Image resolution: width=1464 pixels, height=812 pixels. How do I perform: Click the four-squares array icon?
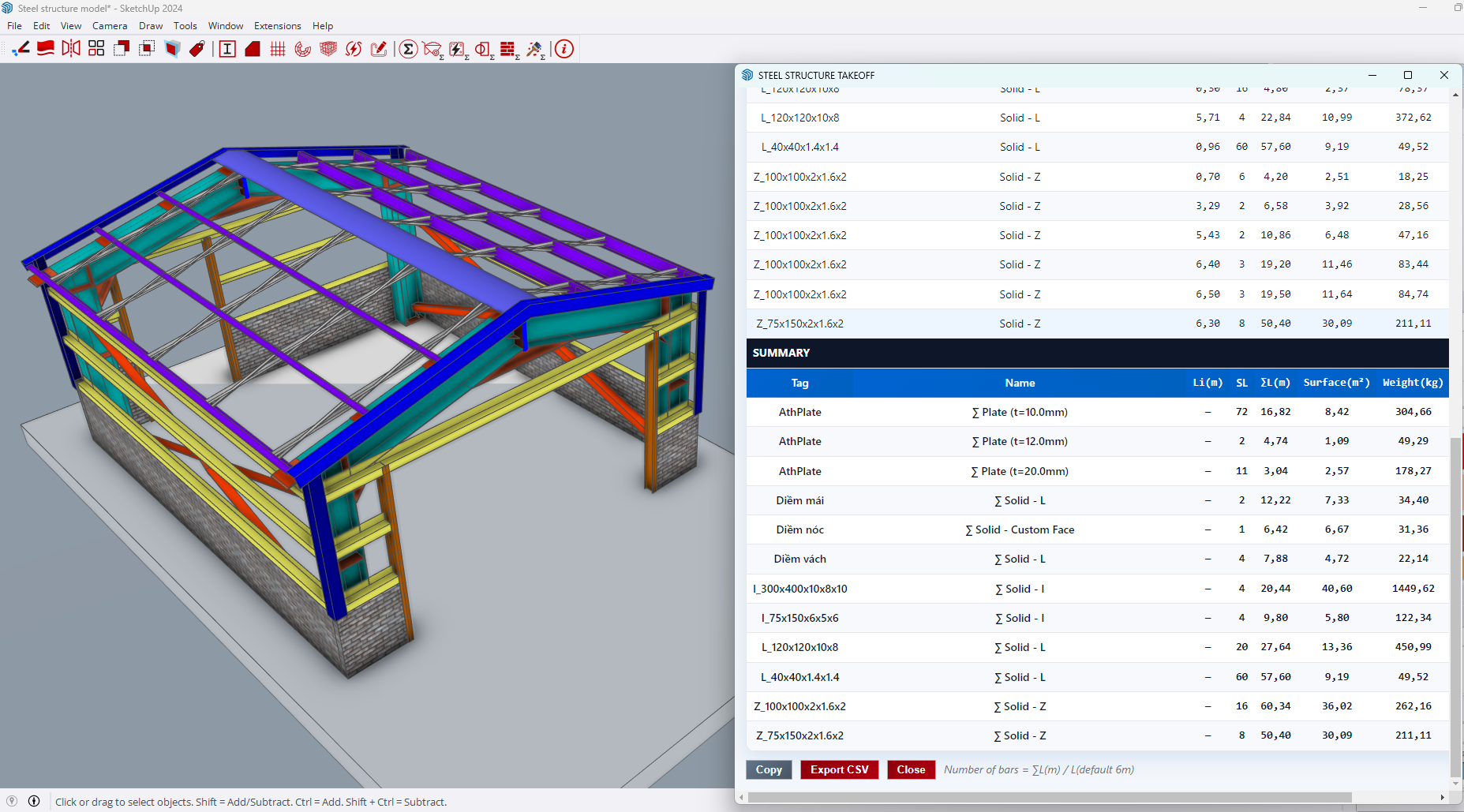coord(96,49)
